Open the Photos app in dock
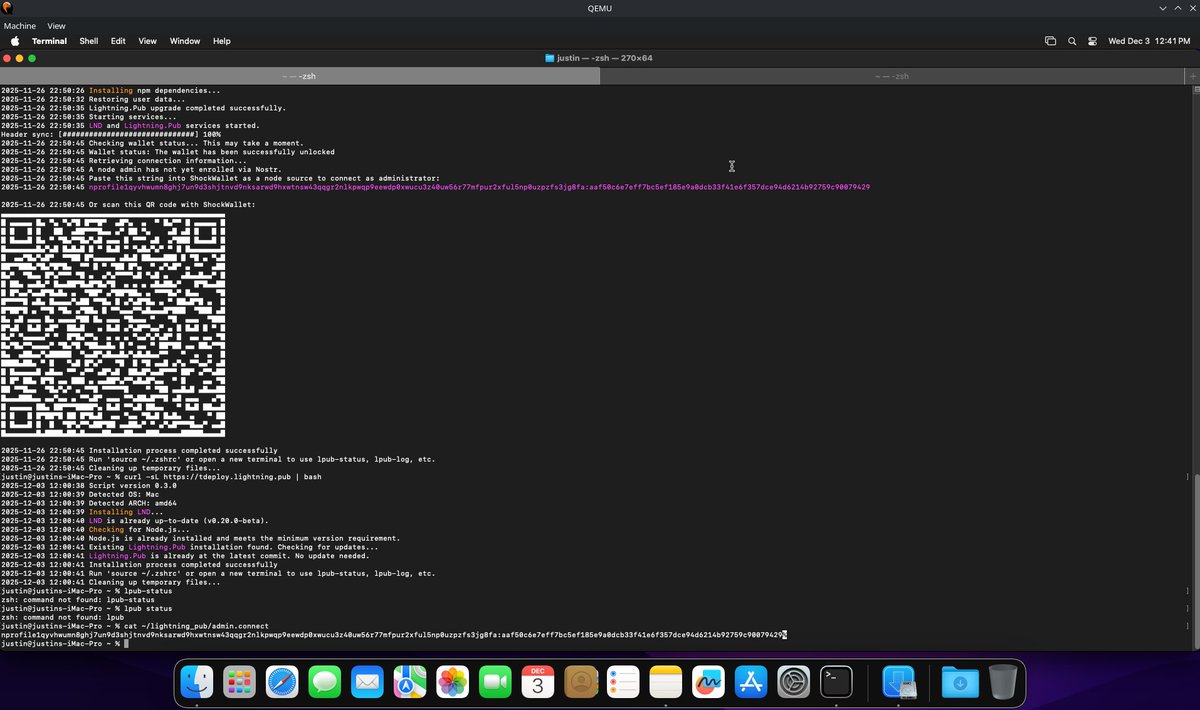The height and width of the screenshot is (710, 1200). pos(453,683)
